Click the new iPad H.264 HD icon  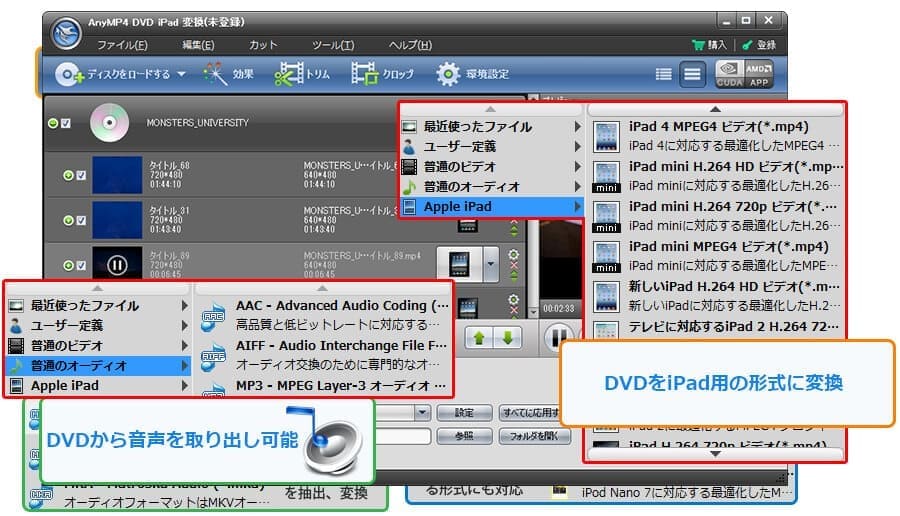606,297
